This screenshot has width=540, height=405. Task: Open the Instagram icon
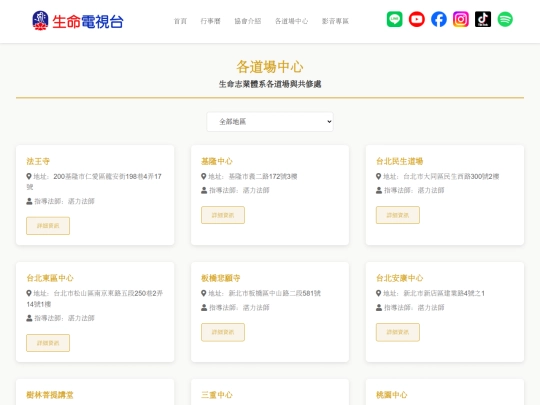(461, 19)
